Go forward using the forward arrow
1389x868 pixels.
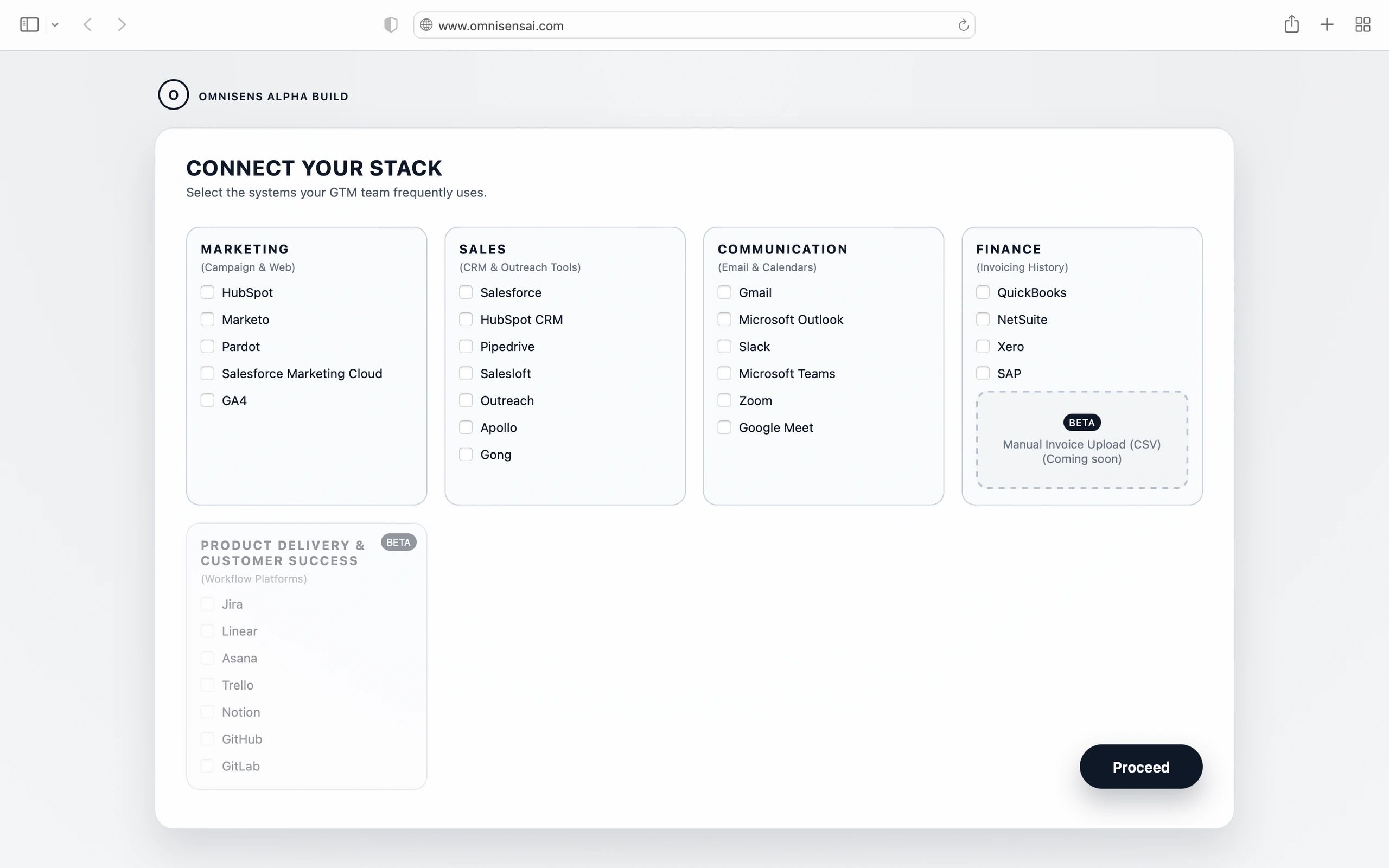pyautogui.click(x=121, y=25)
